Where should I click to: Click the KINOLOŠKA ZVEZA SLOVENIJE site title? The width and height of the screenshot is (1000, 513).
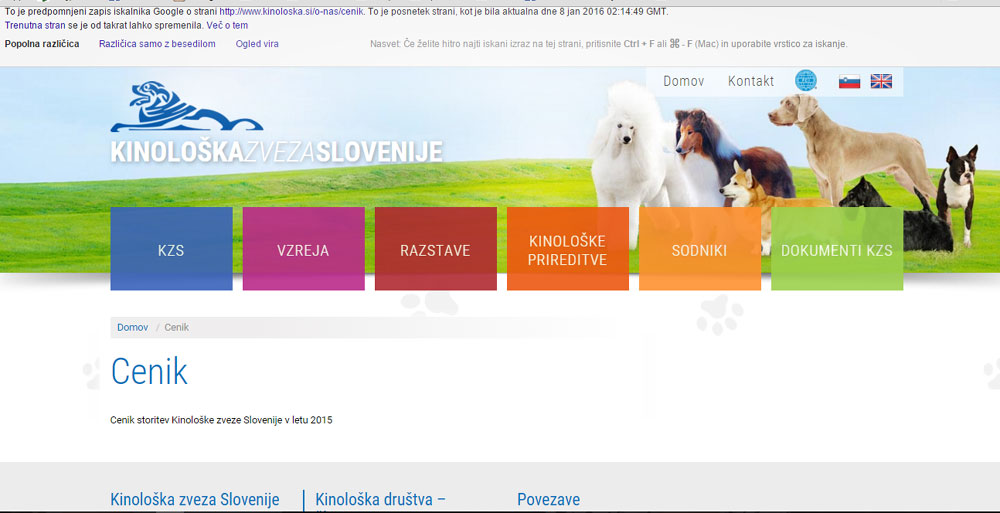click(x=276, y=152)
